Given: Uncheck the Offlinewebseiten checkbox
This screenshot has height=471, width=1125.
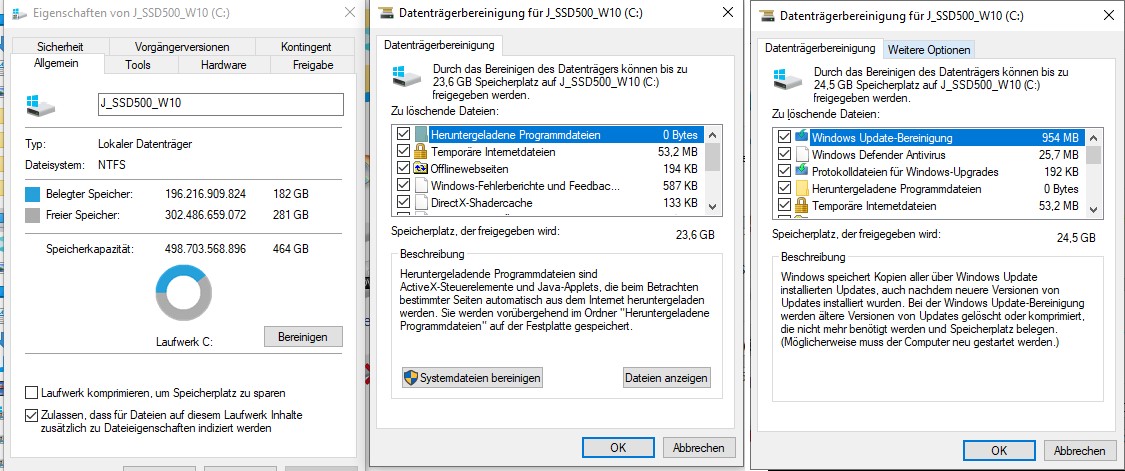Looking at the screenshot, I should tap(403, 169).
